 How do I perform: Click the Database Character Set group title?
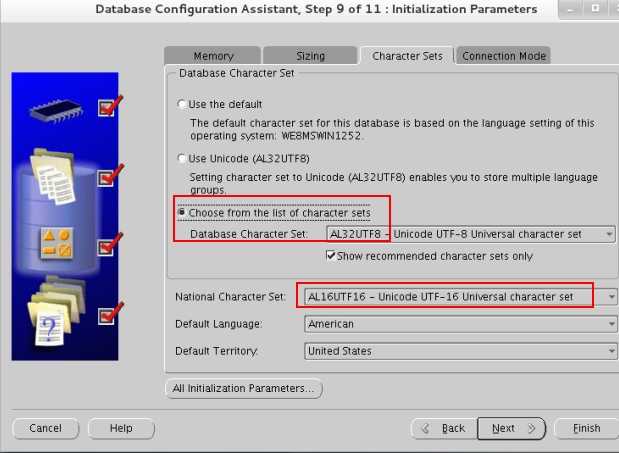pyautogui.click(x=236, y=73)
